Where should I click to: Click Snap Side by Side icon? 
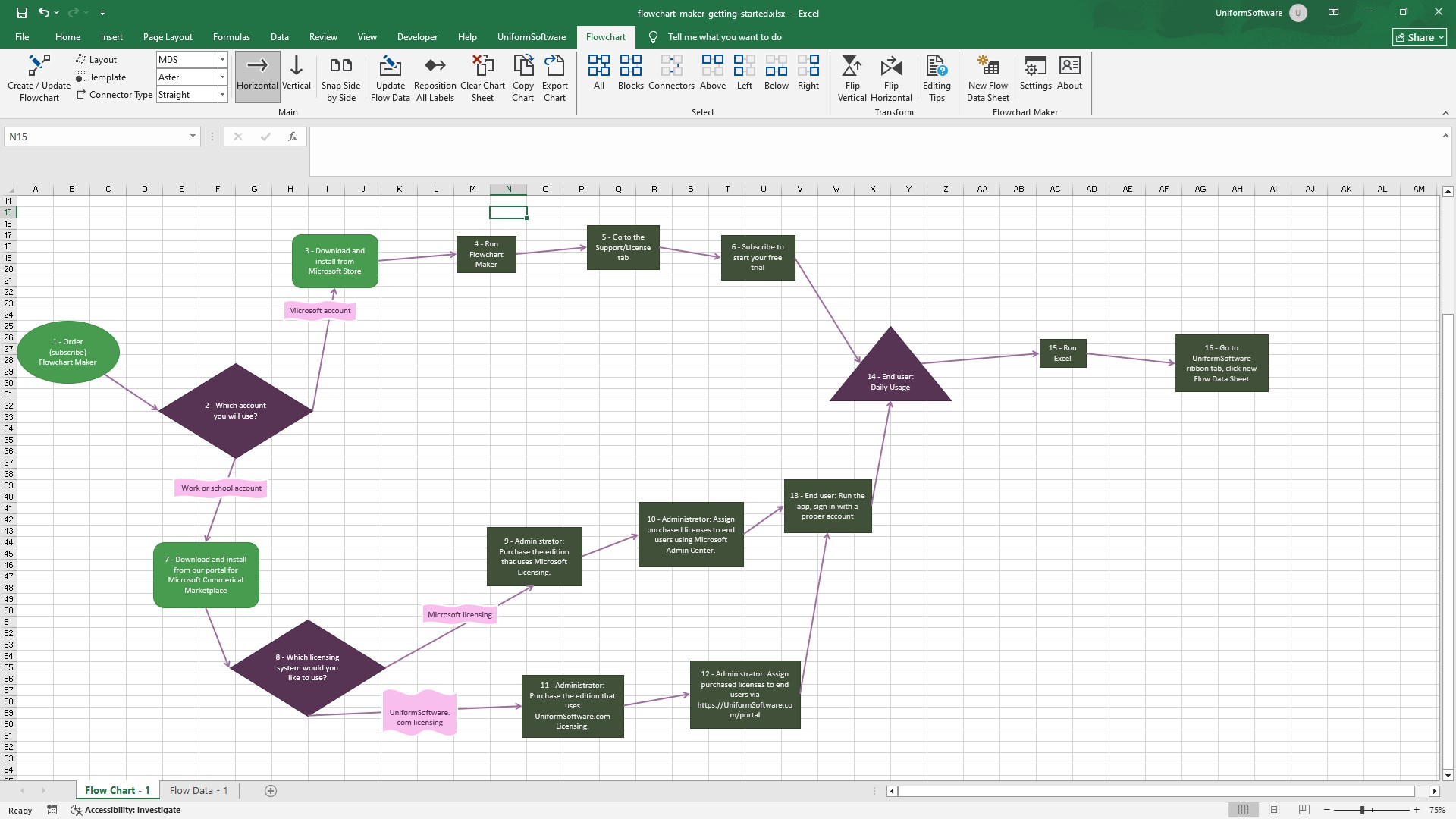(x=340, y=67)
